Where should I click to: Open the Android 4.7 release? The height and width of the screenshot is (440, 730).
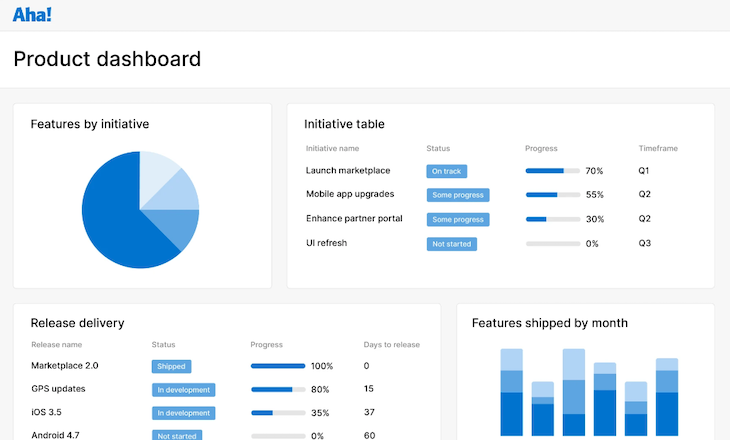(x=55, y=435)
